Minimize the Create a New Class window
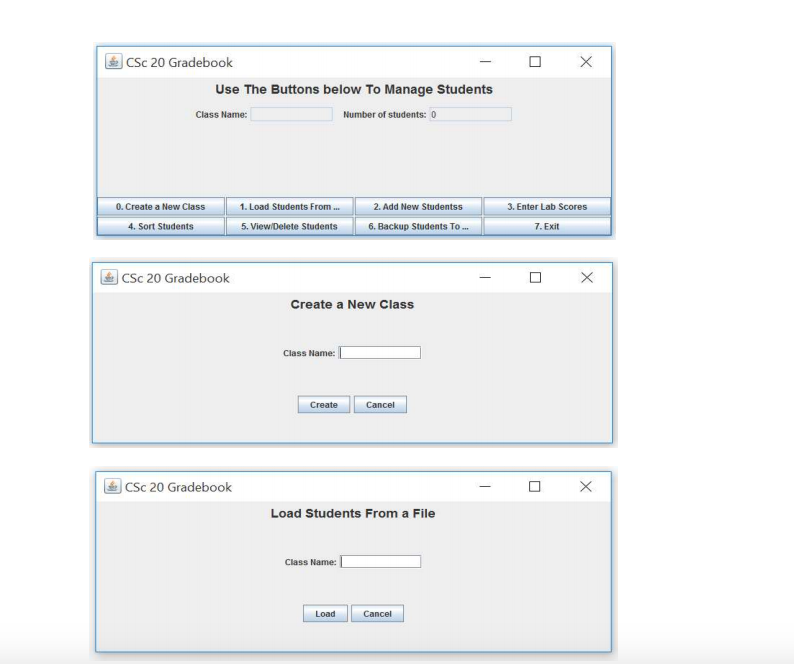This screenshot has height=664, width=794. (x=485, y=278)
